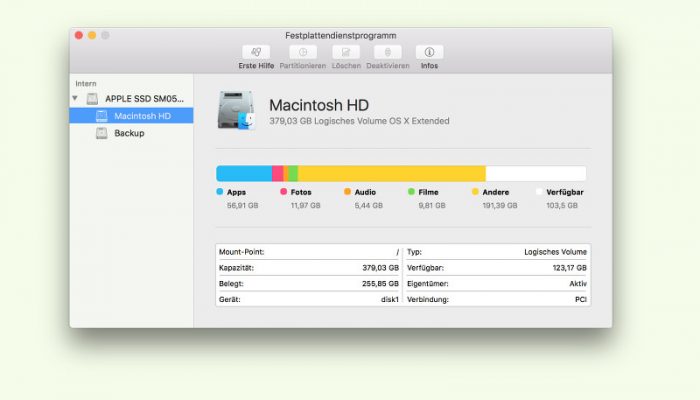Image resolution: width=700 pixels, height=400 pixels.
Task: Select the APPLE SSD SM05 drive
Action: tap(132, 99)
